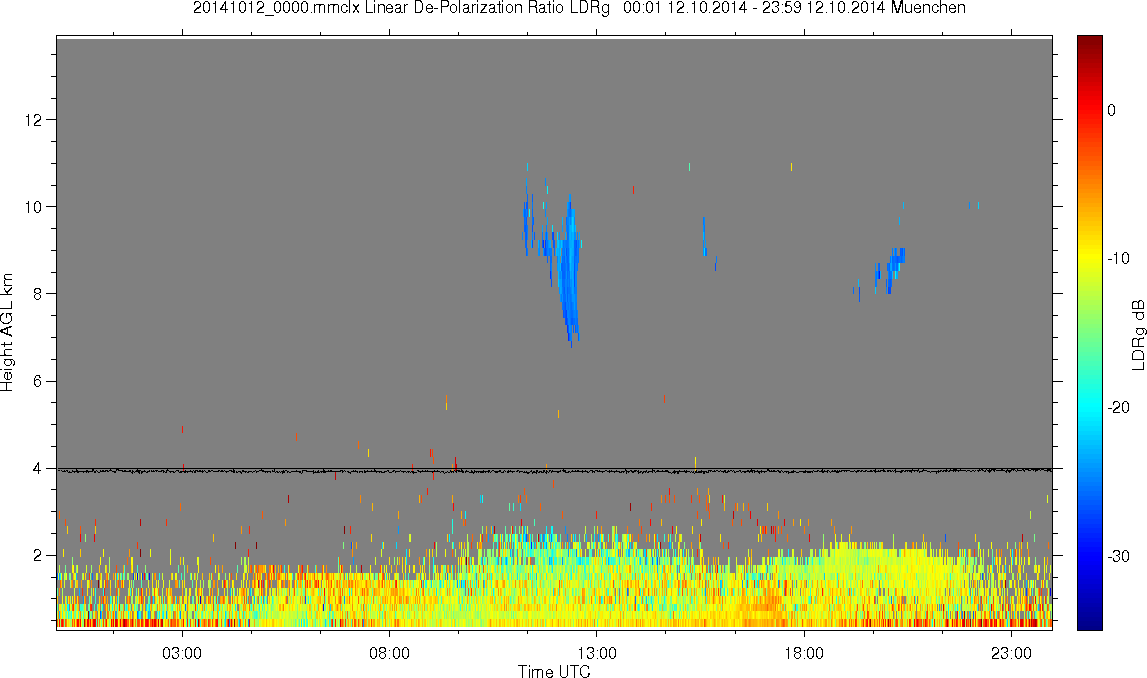Screen dimensions: 1147x678
Task: Click the plot title text 20141012_0000.mmclx
Action: [276, 8]
